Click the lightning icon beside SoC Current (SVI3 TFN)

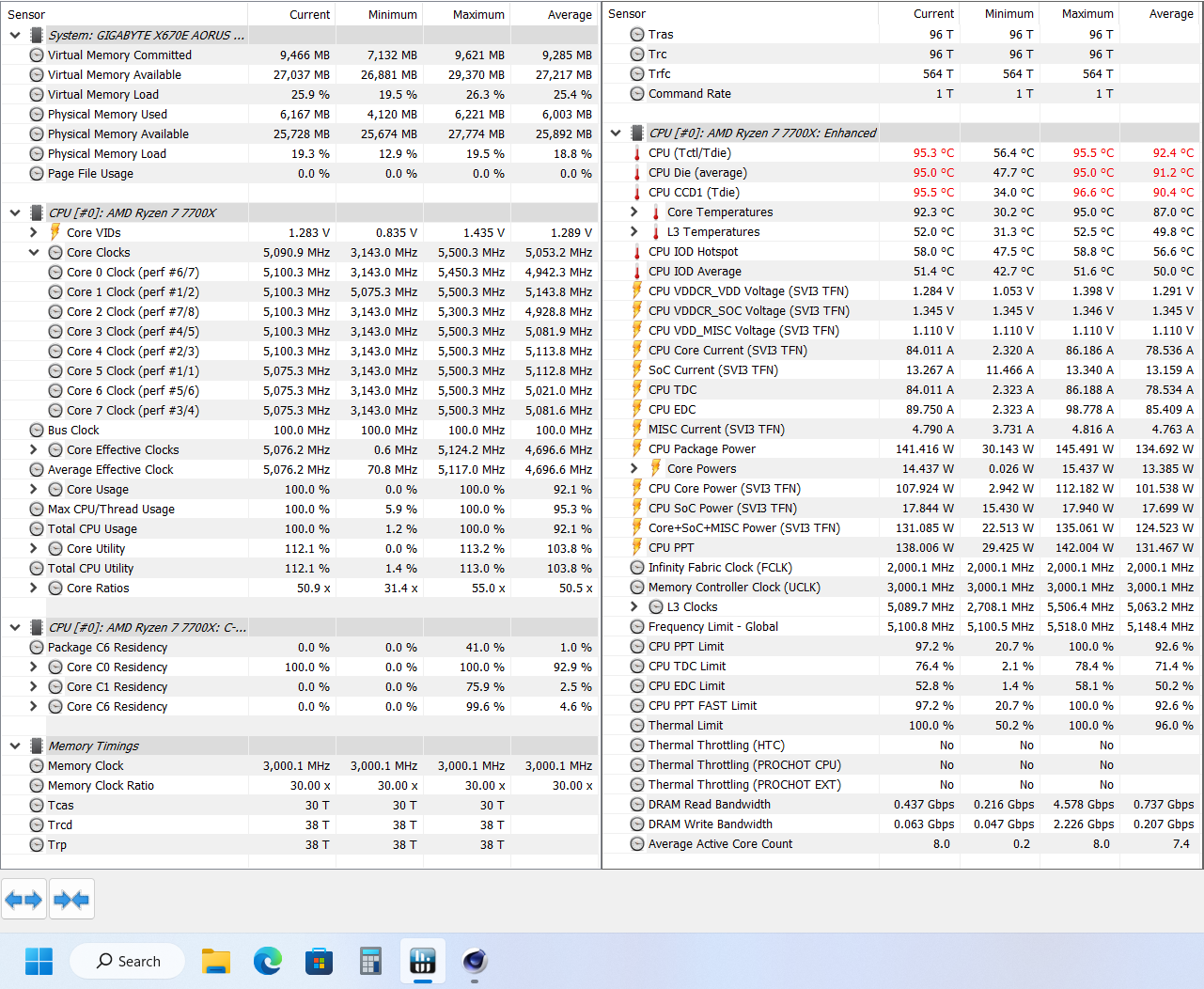pyautogui.click(x=637, y=370)
